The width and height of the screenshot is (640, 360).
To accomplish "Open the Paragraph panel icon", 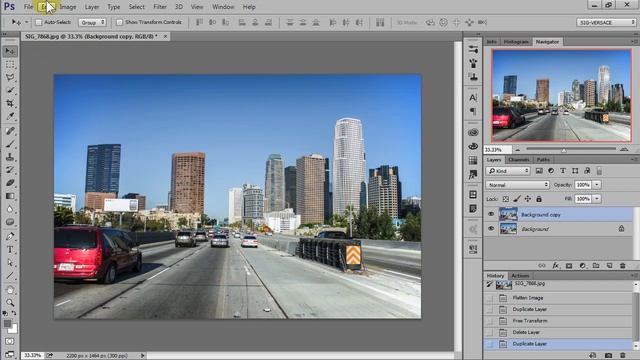I will (x=473, y=111).
